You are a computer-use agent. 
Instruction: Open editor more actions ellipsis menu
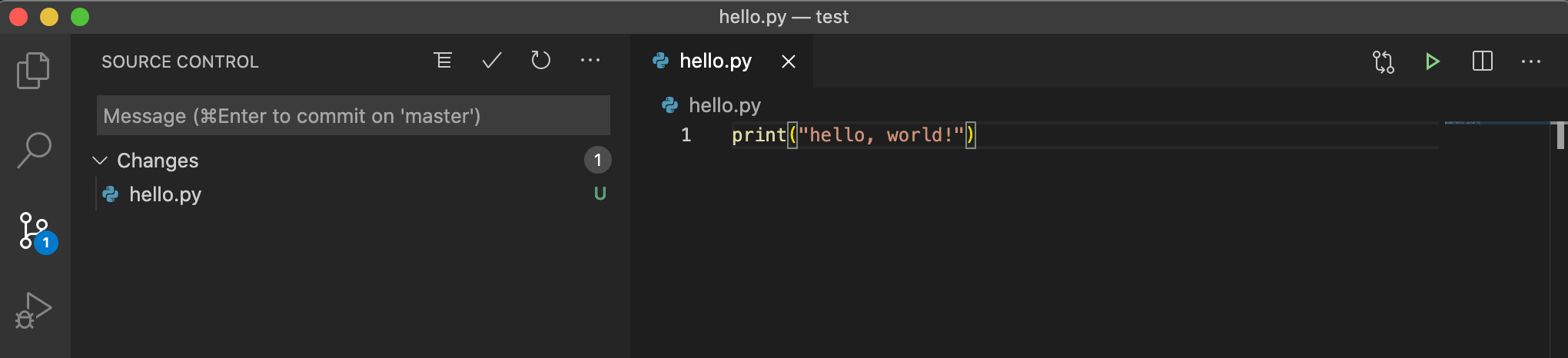point(1531,61)
